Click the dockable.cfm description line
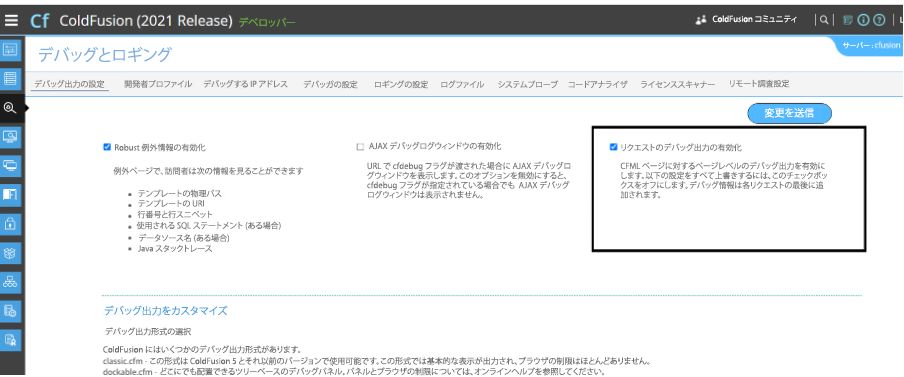 (x=354, y=372)
